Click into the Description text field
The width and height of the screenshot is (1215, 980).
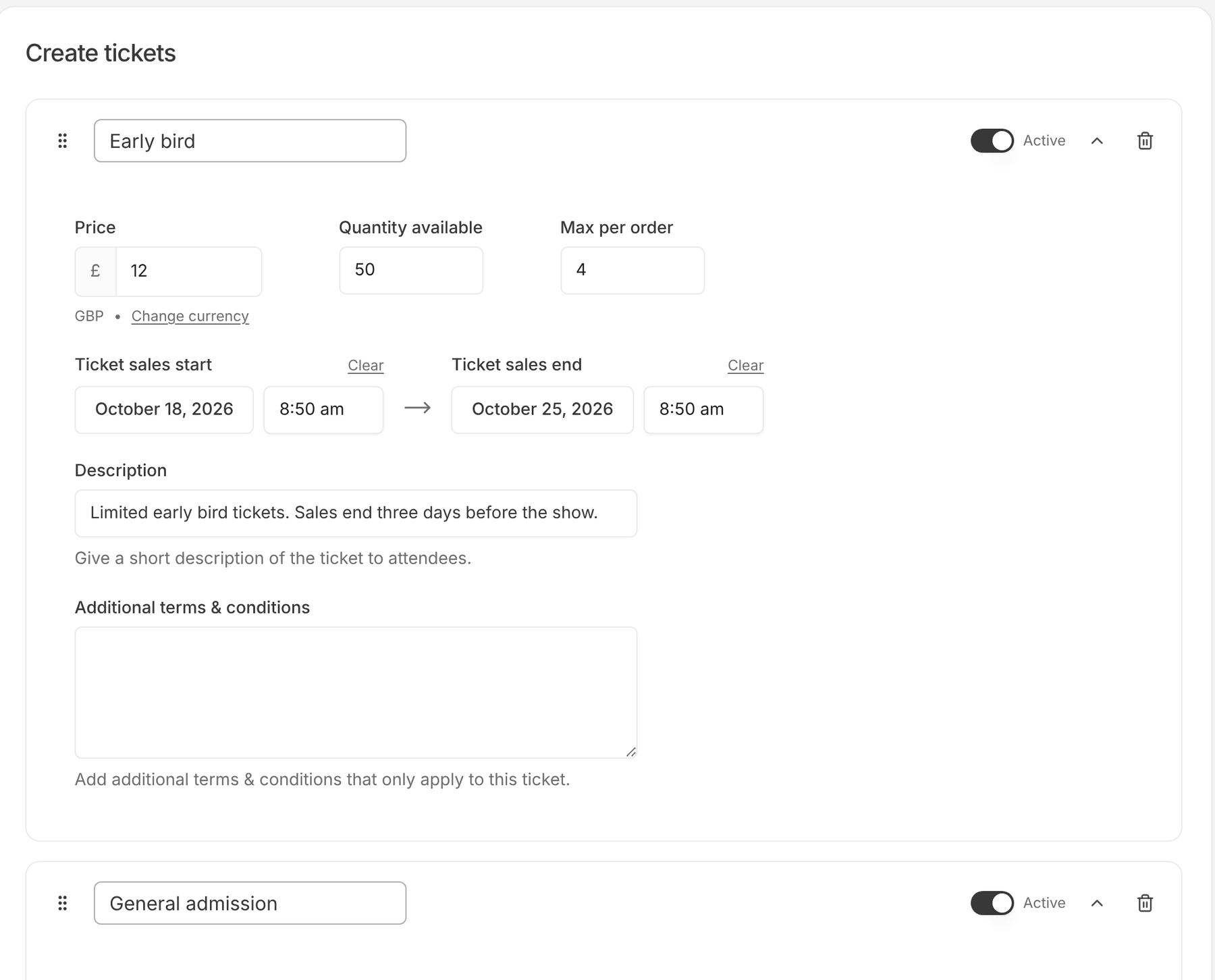356,514
